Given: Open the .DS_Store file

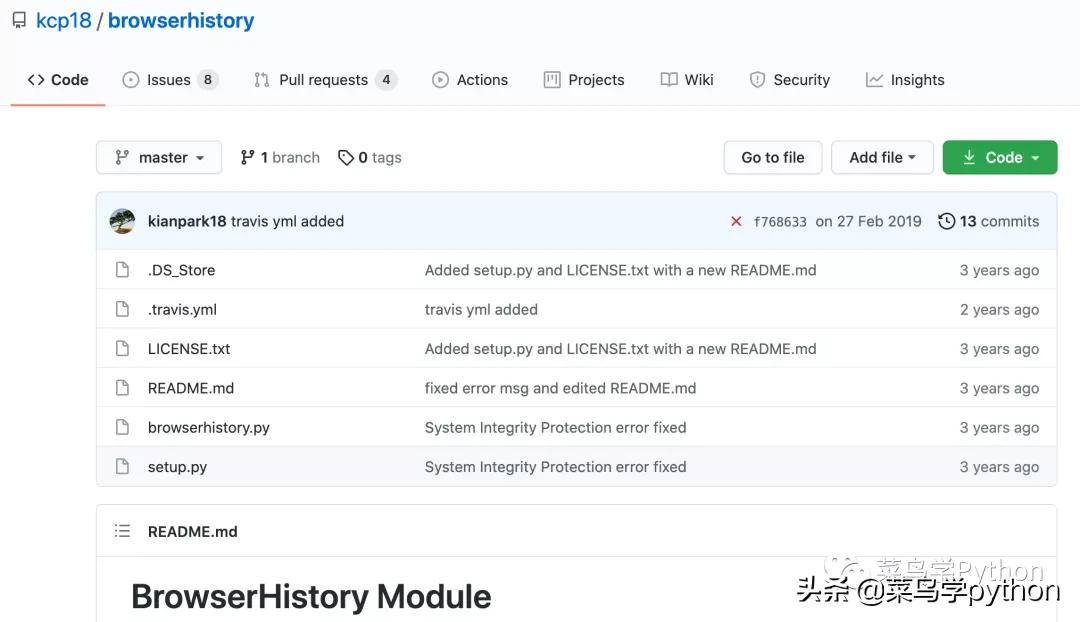Looking at the screenshot, I should pyautogui.click(x=181, y=270).
